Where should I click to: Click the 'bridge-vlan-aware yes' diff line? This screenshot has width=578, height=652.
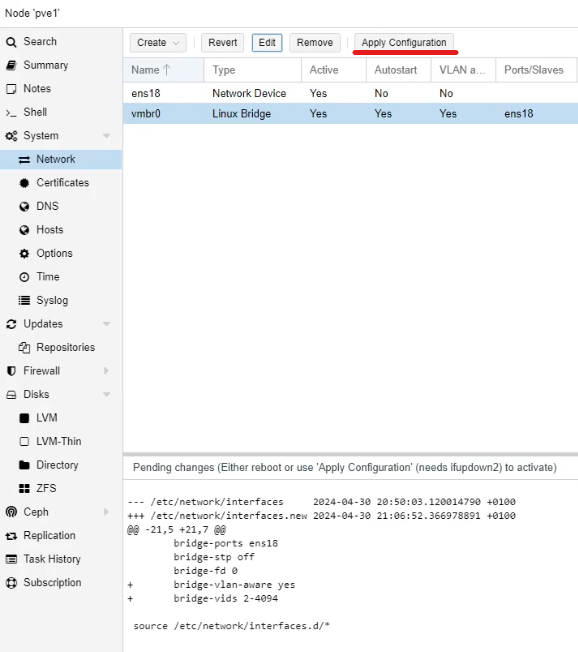click(234, 585)
